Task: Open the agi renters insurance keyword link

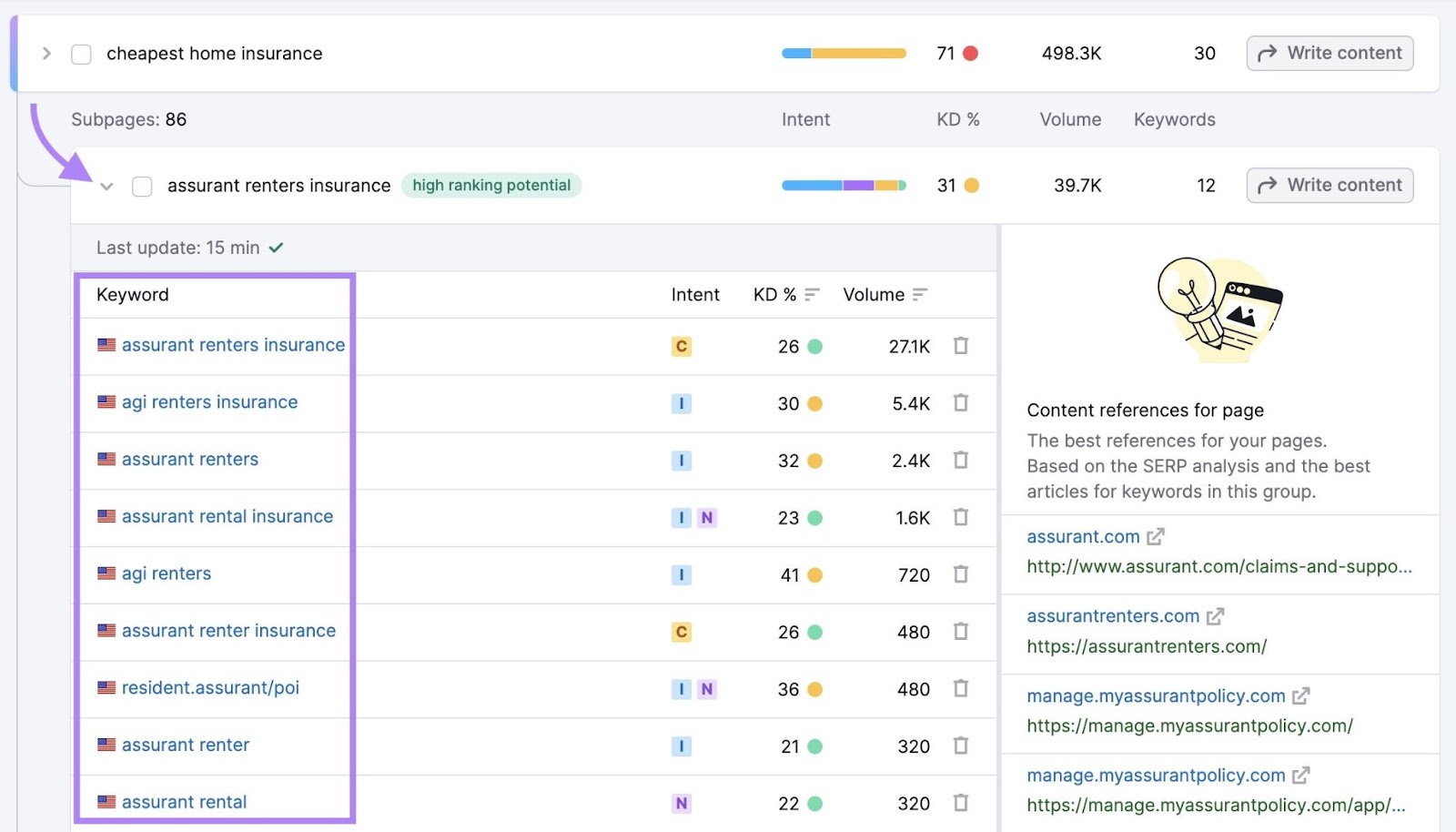Action: [x=209, y=402]
